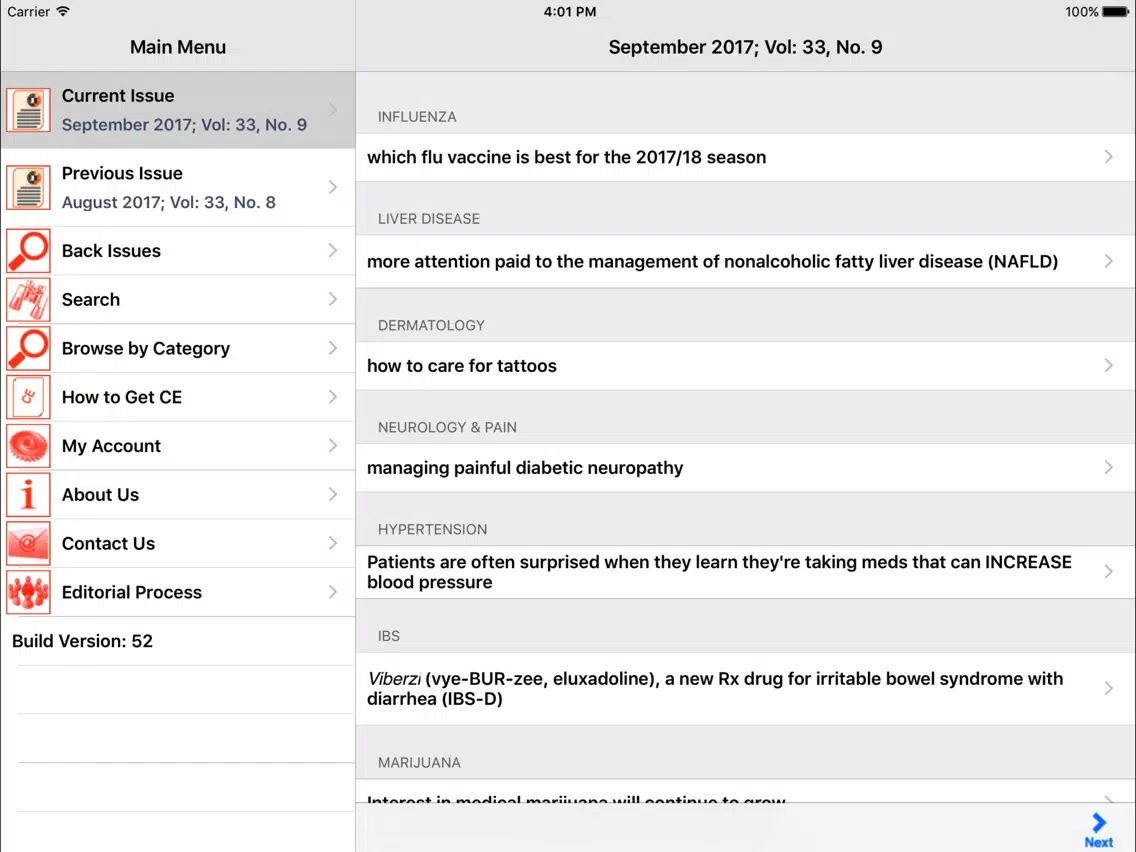Tap the LIVER DISEASE section header
This screenshot has height=852, width=1136.
point(429,219)
